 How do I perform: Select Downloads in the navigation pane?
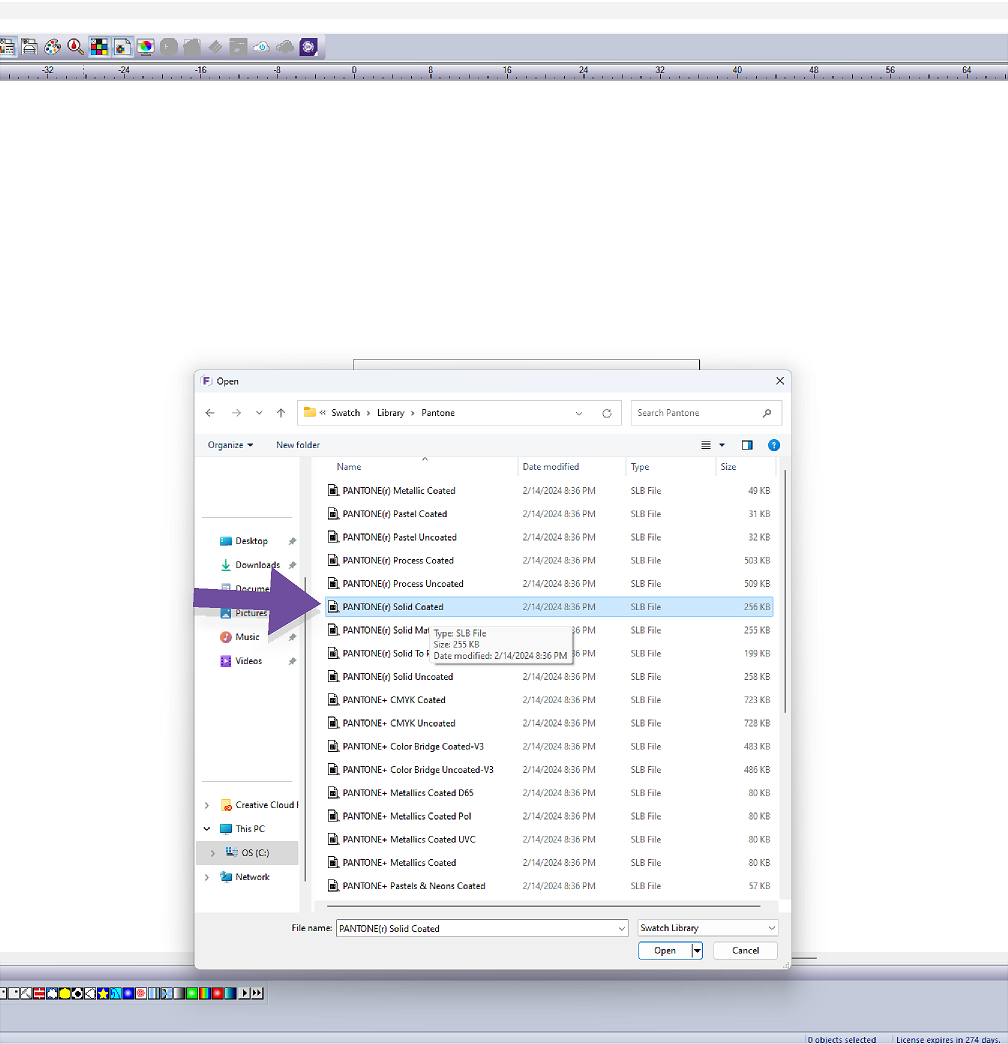point(257,565)
